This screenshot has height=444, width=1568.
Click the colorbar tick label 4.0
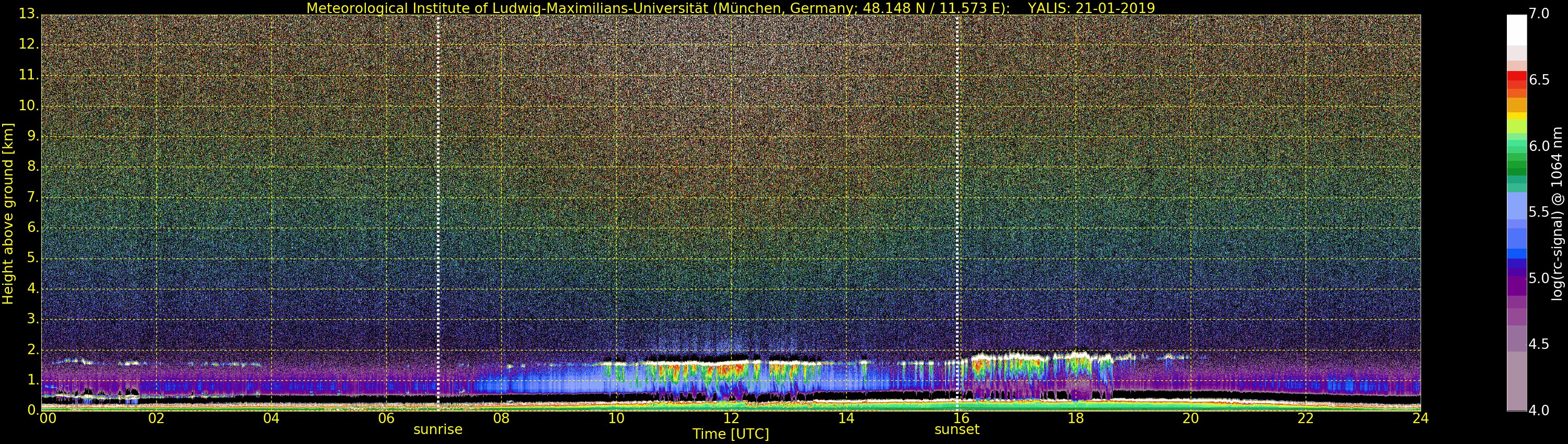pyautogui.click(x=1539, y=411)
